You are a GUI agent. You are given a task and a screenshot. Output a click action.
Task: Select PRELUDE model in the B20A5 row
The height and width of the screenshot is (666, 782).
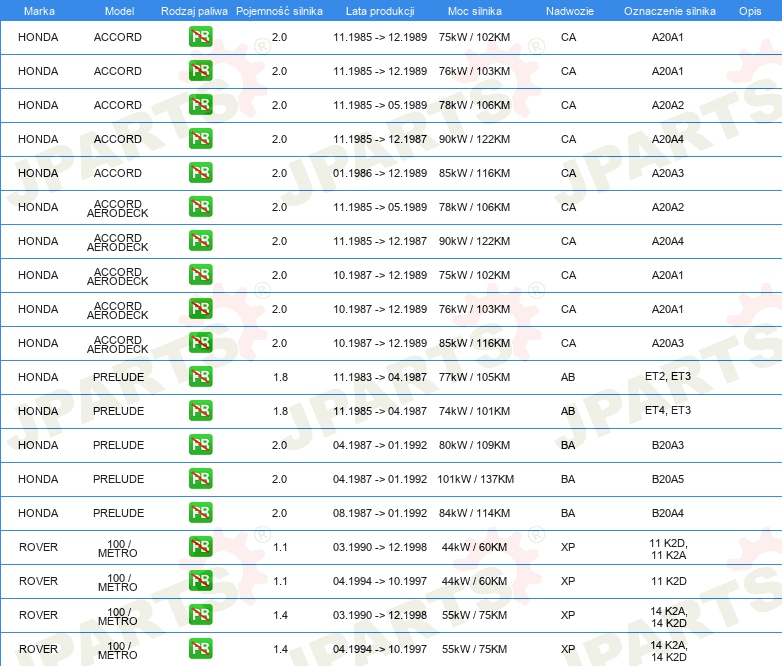click(x=118, y=479)
